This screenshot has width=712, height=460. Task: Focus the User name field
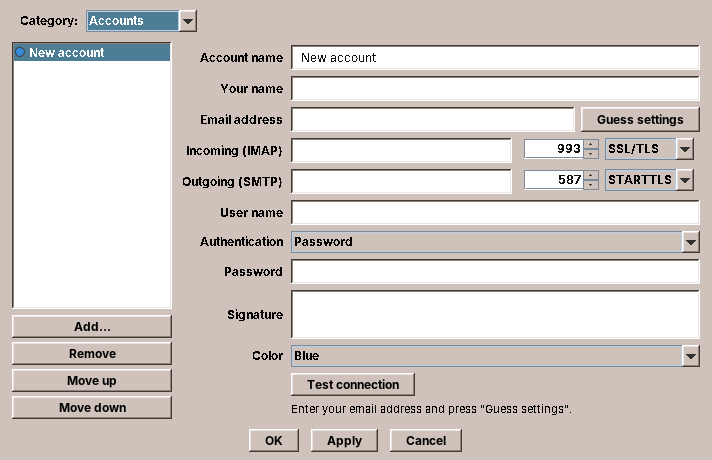click(x=495, y=212)
